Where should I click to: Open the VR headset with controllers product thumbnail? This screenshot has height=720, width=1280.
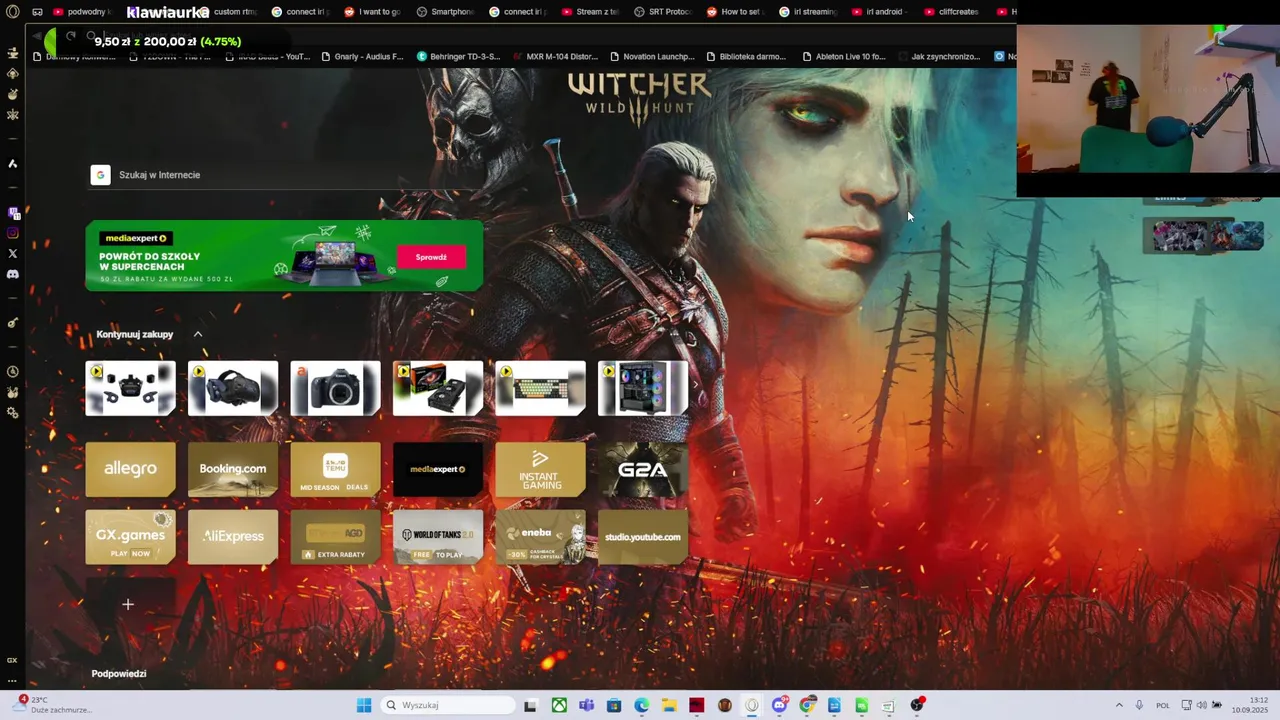click(x=130, y=388)
